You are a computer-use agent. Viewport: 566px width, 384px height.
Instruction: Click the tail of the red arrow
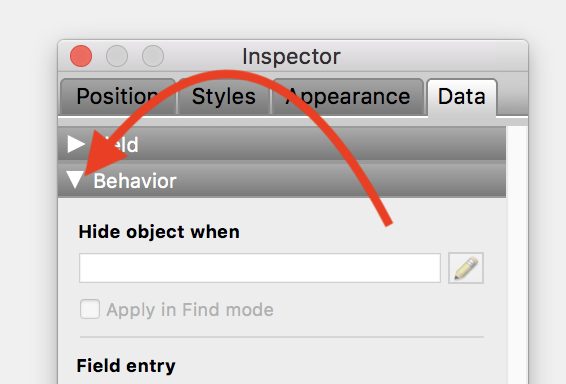(x=388, y=222)
